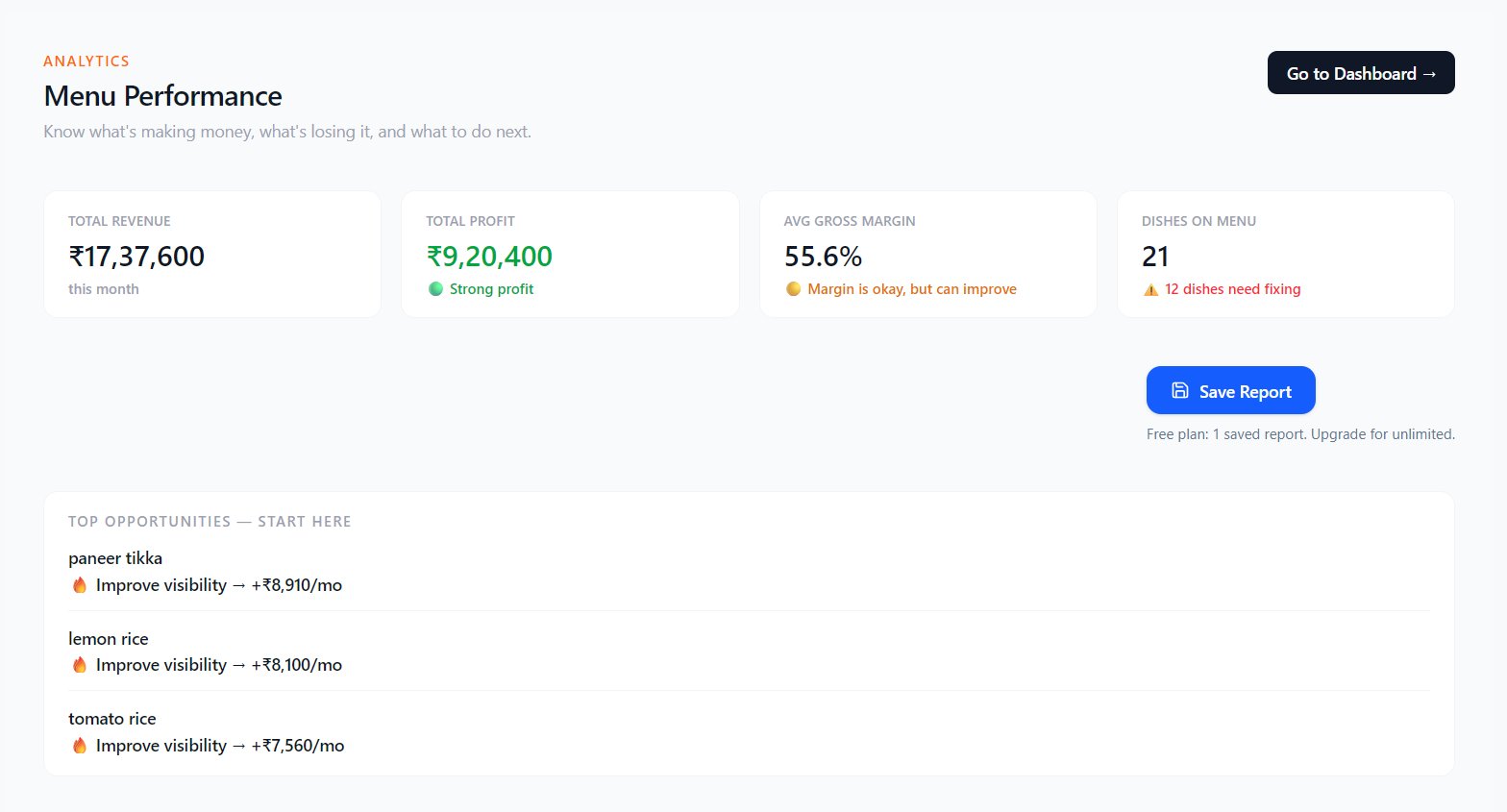Click 'Improve visibility → +₹8,910/mo' text
This screenshot has width=1507, height=812.
[219, 585]
